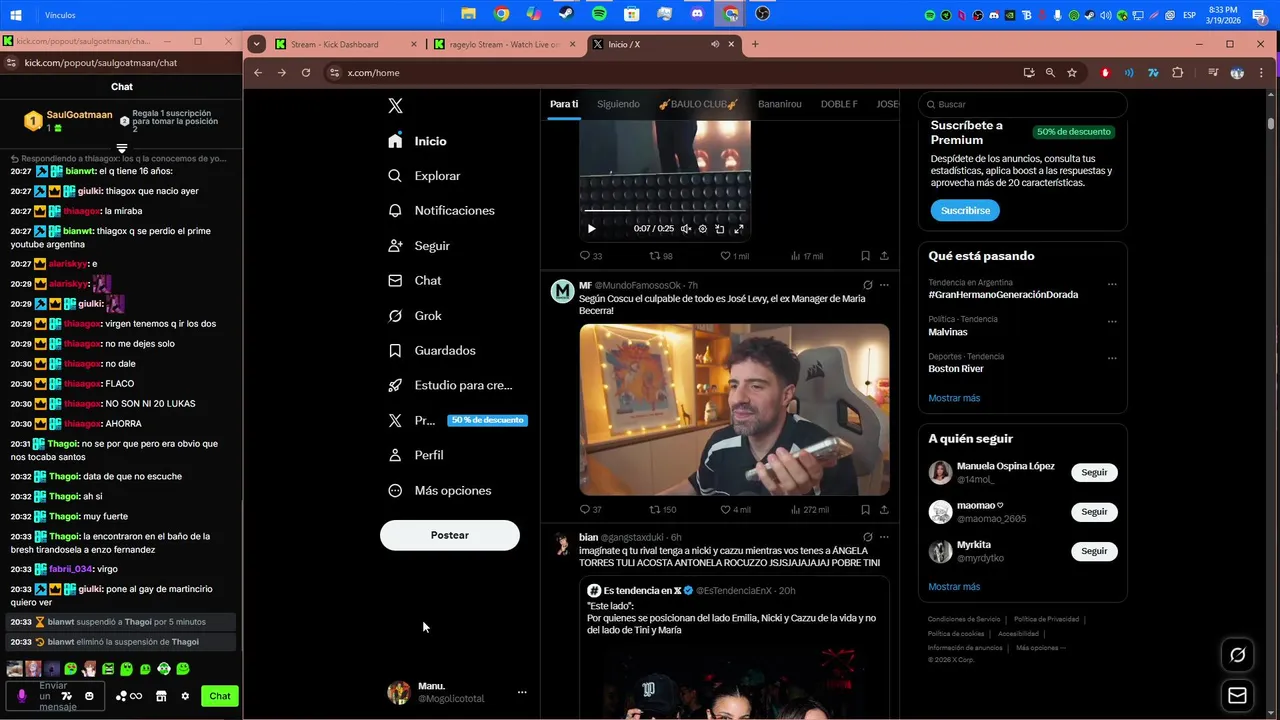The height and width of the screenshot is (720, 1280).
Task: Open Chrome tab search dropdown arrow
Action: click(257, 44)
